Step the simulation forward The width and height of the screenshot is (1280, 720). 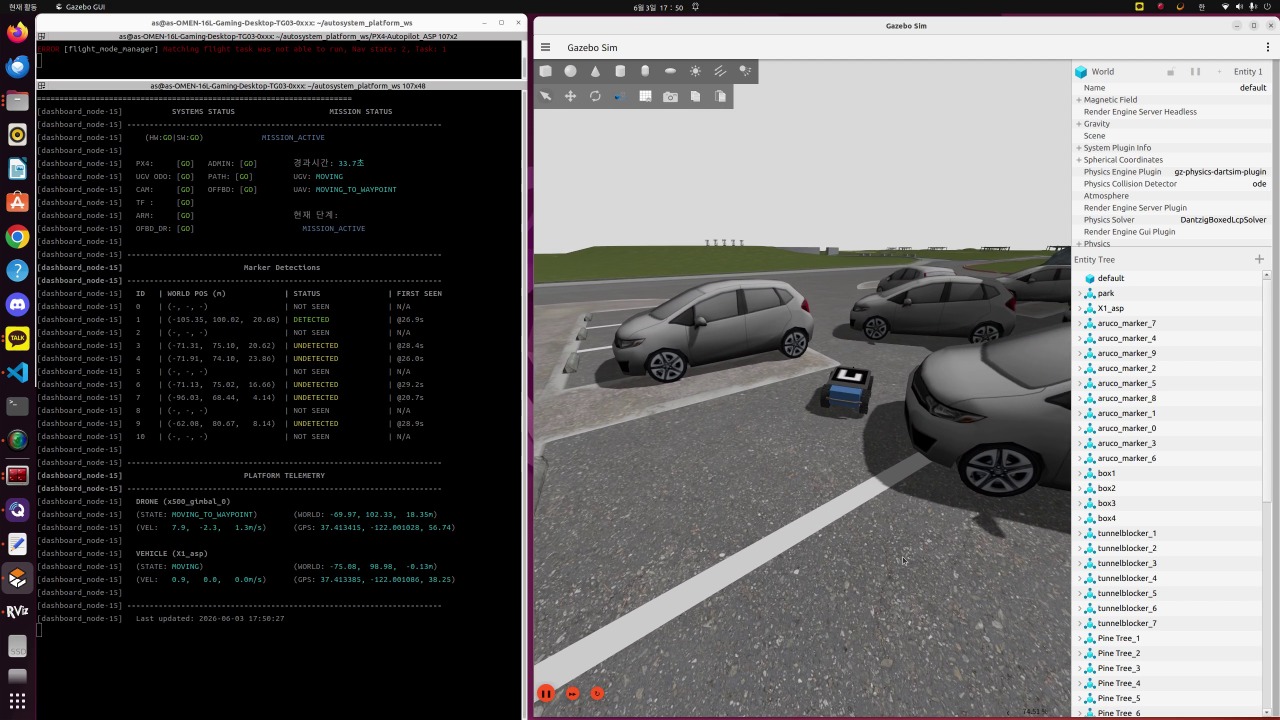coord(572,693)
